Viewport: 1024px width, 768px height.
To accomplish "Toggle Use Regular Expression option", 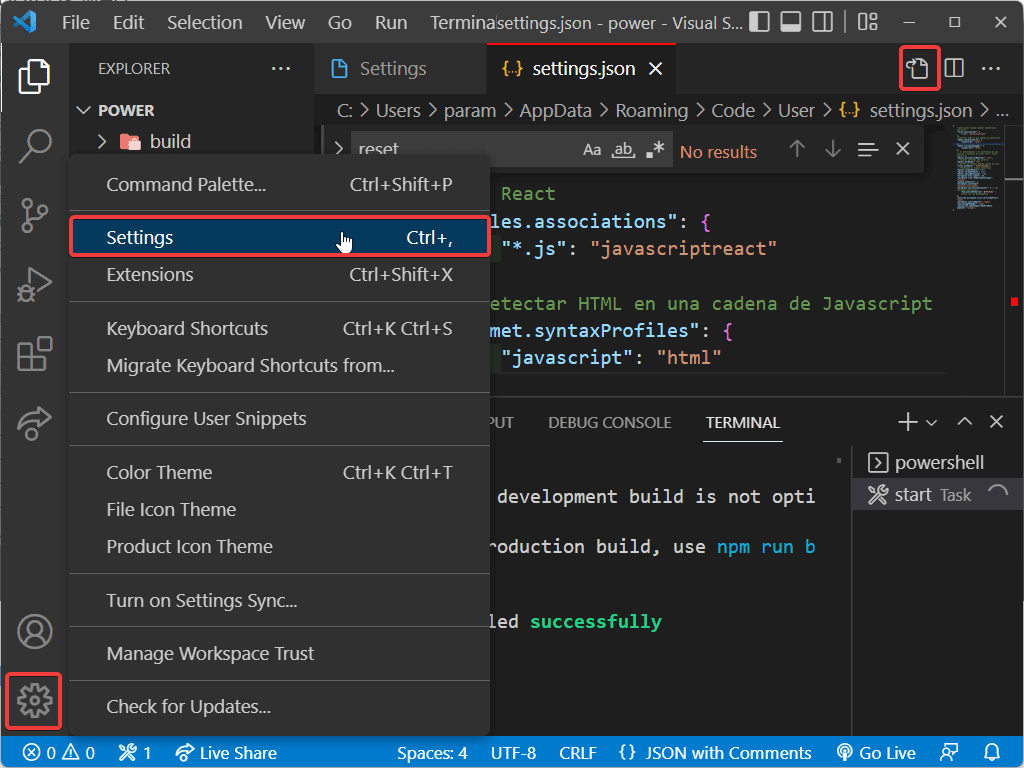I will point(655,150).
